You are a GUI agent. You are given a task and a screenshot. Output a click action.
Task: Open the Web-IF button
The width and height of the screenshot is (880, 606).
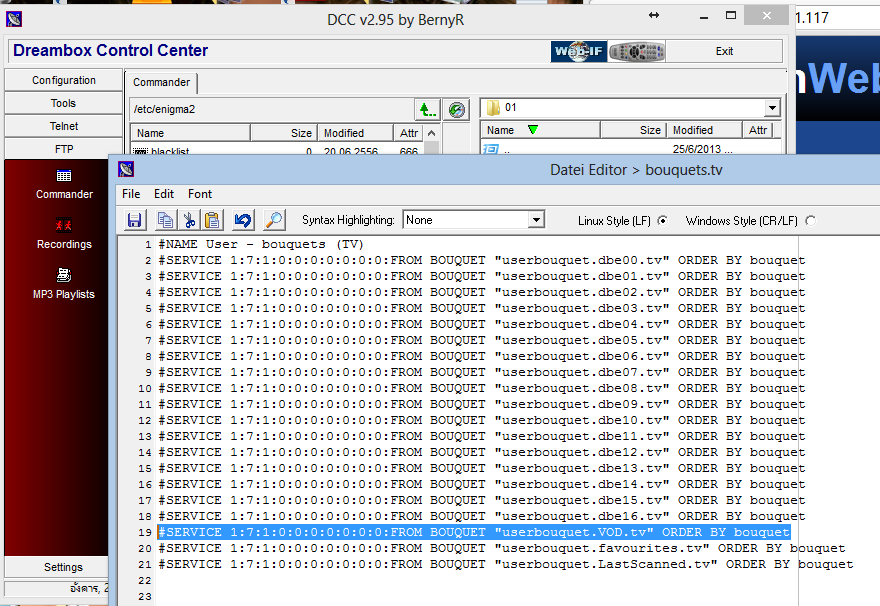pos(579,52)
